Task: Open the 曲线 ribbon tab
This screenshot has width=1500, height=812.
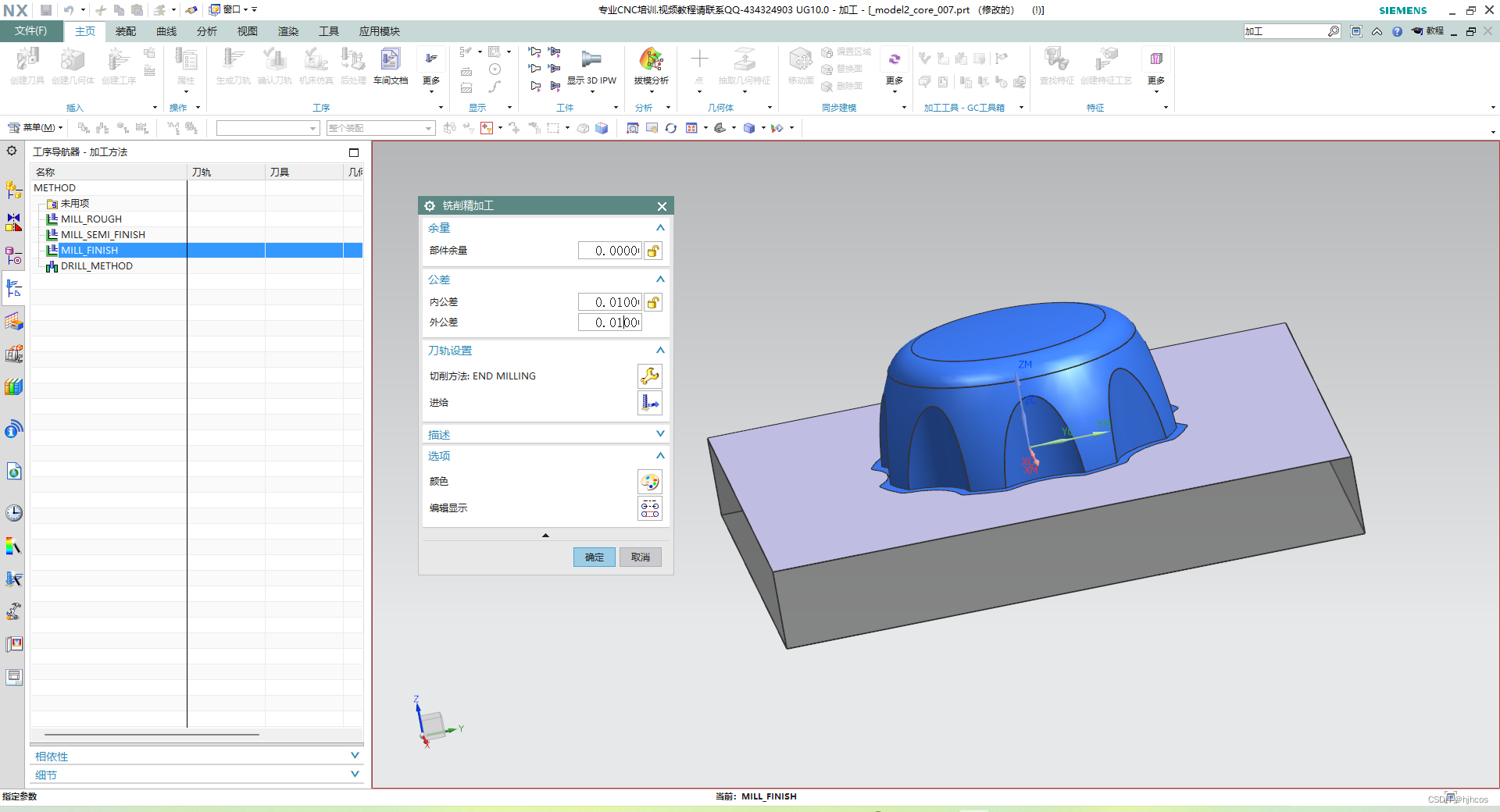Action: tap(166, 31)
